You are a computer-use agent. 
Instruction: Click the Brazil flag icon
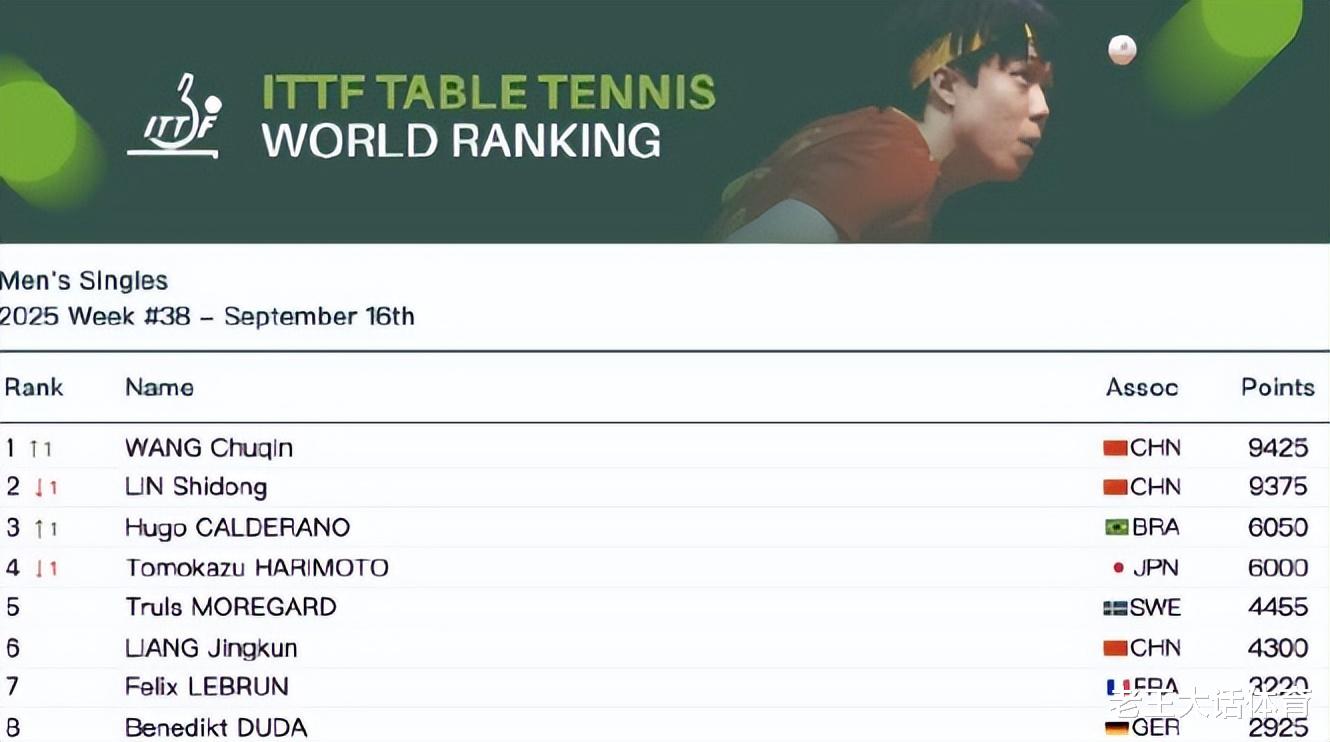[1115, 527]
